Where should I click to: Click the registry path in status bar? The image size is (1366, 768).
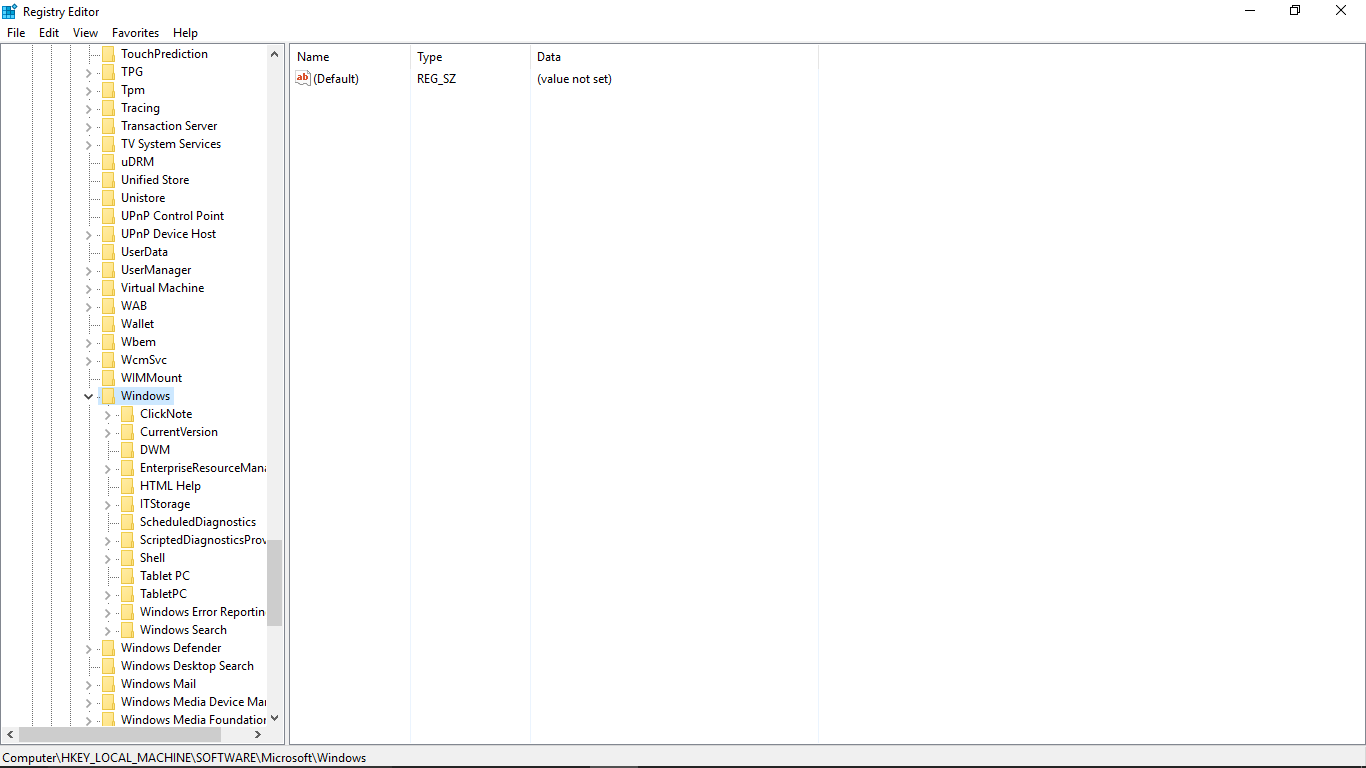(x=185, y=758)
